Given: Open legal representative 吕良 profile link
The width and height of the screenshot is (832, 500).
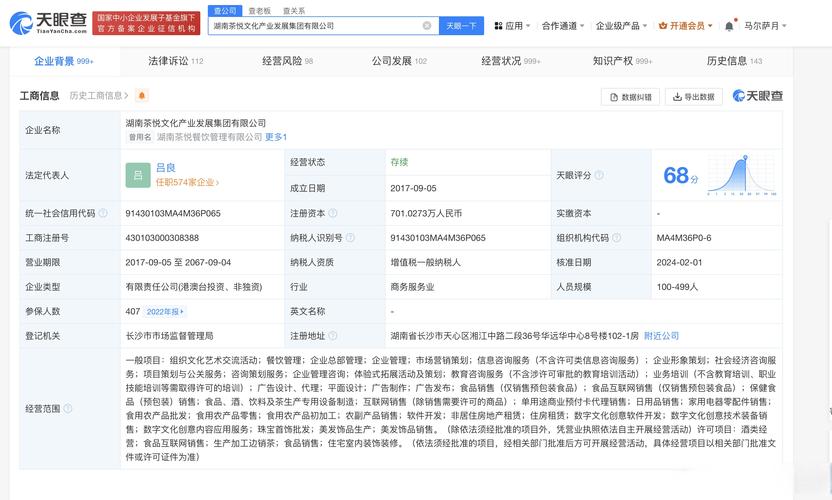Looking at the screenshot, I should [x=166, y=168].
